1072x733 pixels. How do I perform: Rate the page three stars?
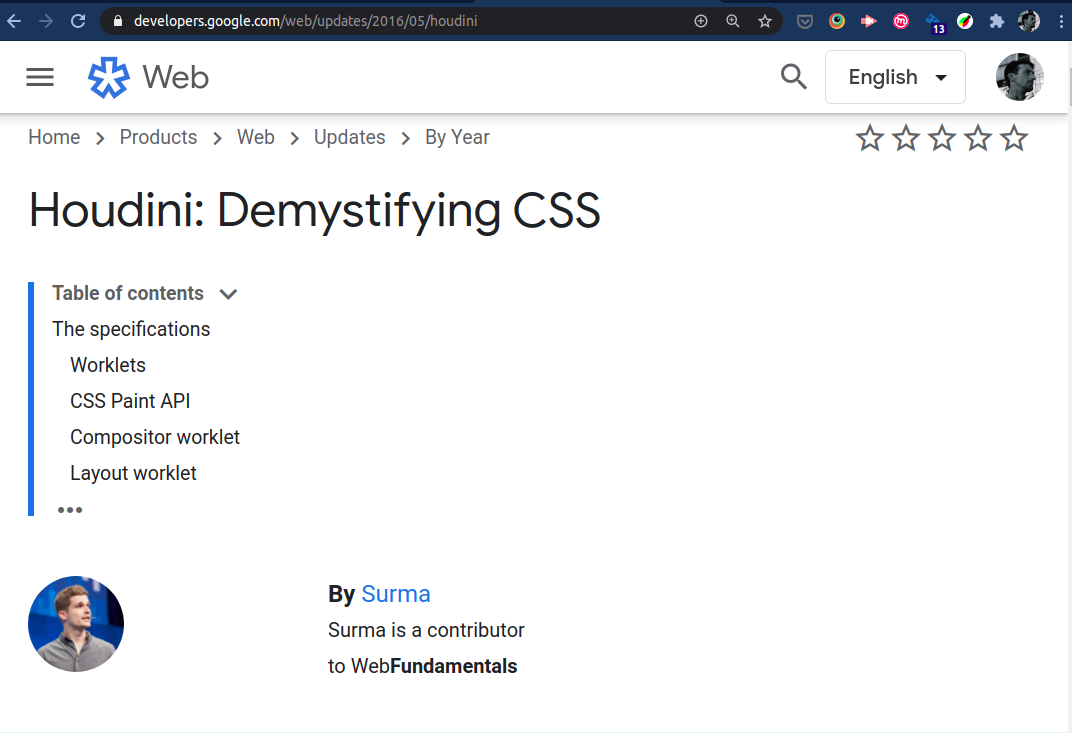click(942, 138)
